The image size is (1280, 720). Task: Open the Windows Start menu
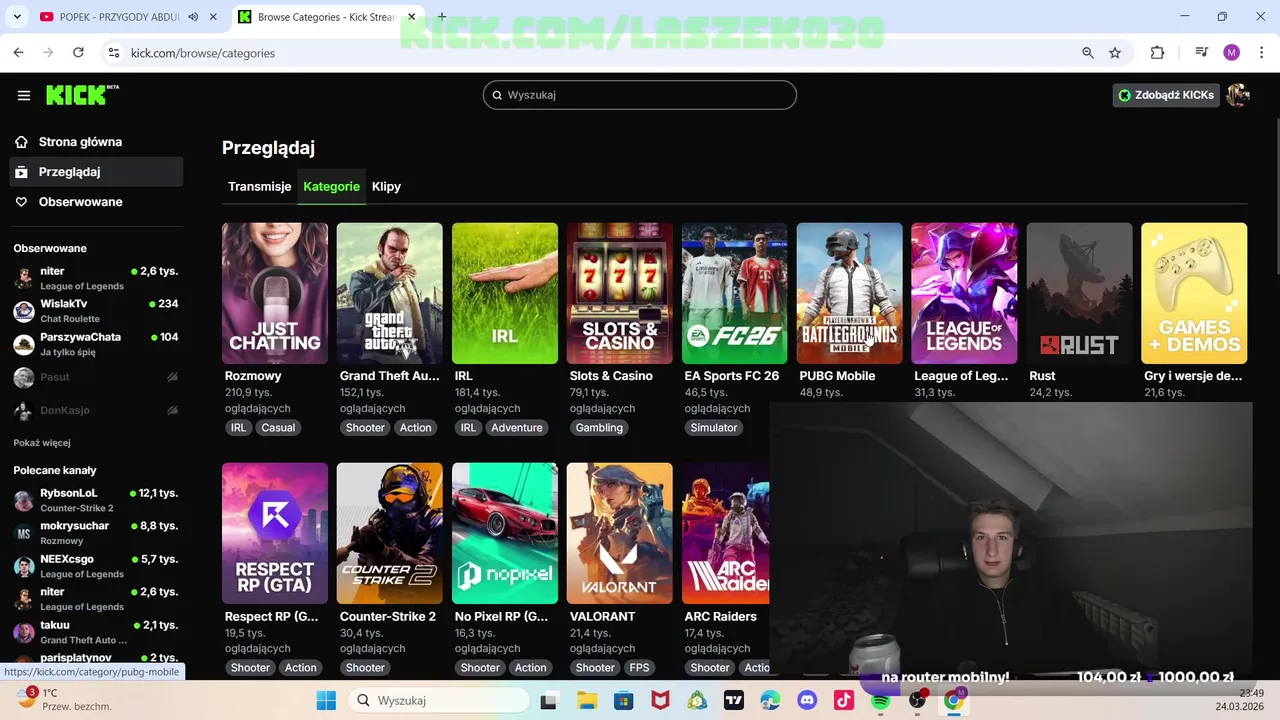coord(326,700)
